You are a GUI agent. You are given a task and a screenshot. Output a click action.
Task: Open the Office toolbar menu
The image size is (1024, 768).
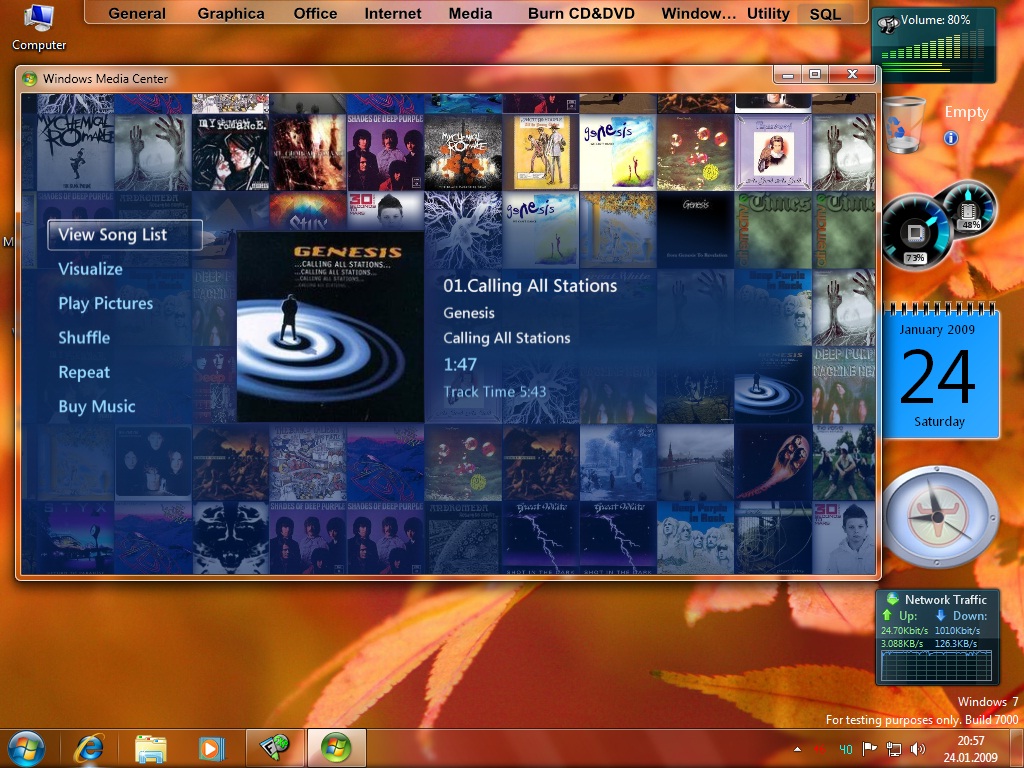315,14
